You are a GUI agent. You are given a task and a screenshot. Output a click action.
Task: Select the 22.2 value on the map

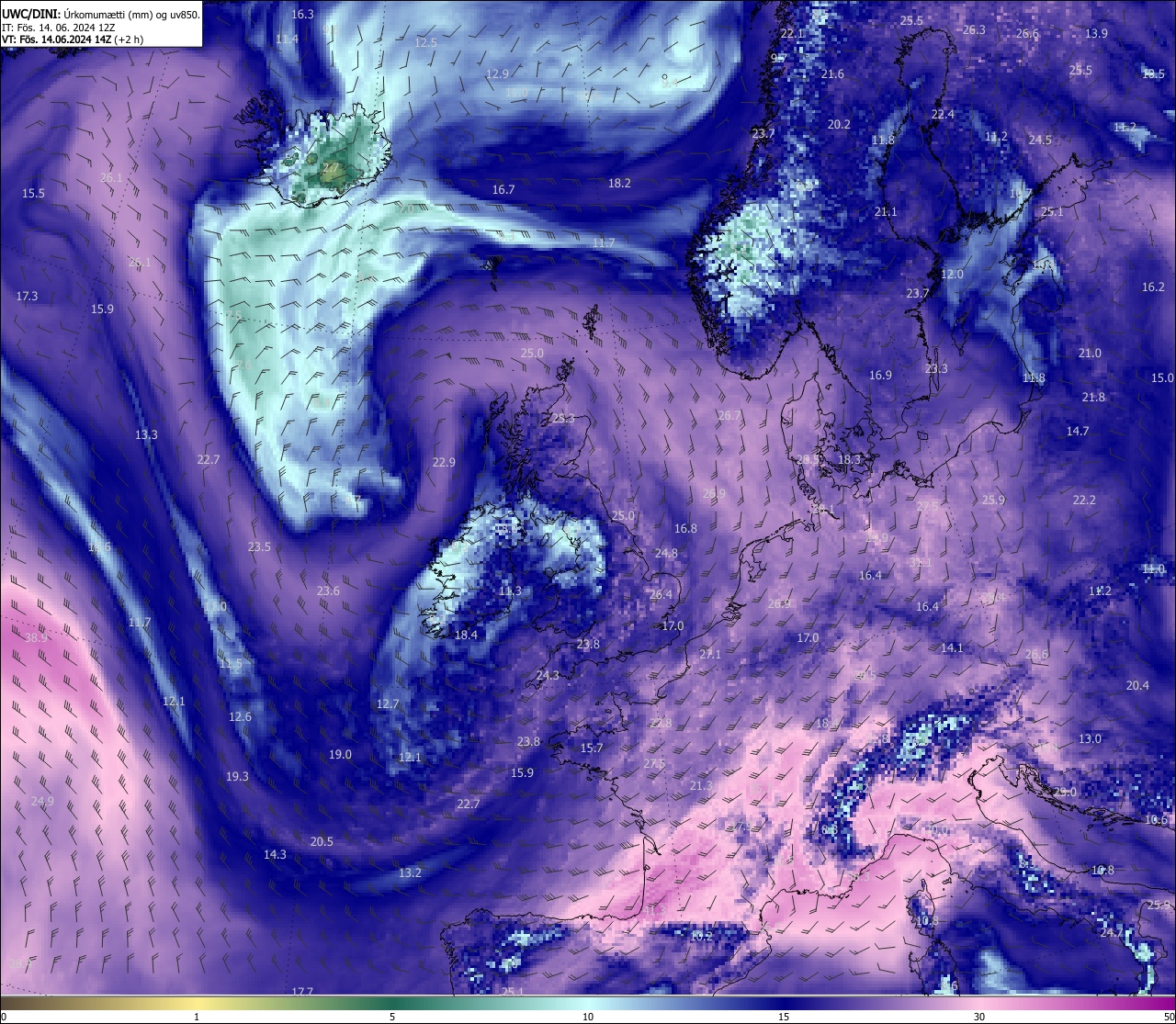point(1084,501)
